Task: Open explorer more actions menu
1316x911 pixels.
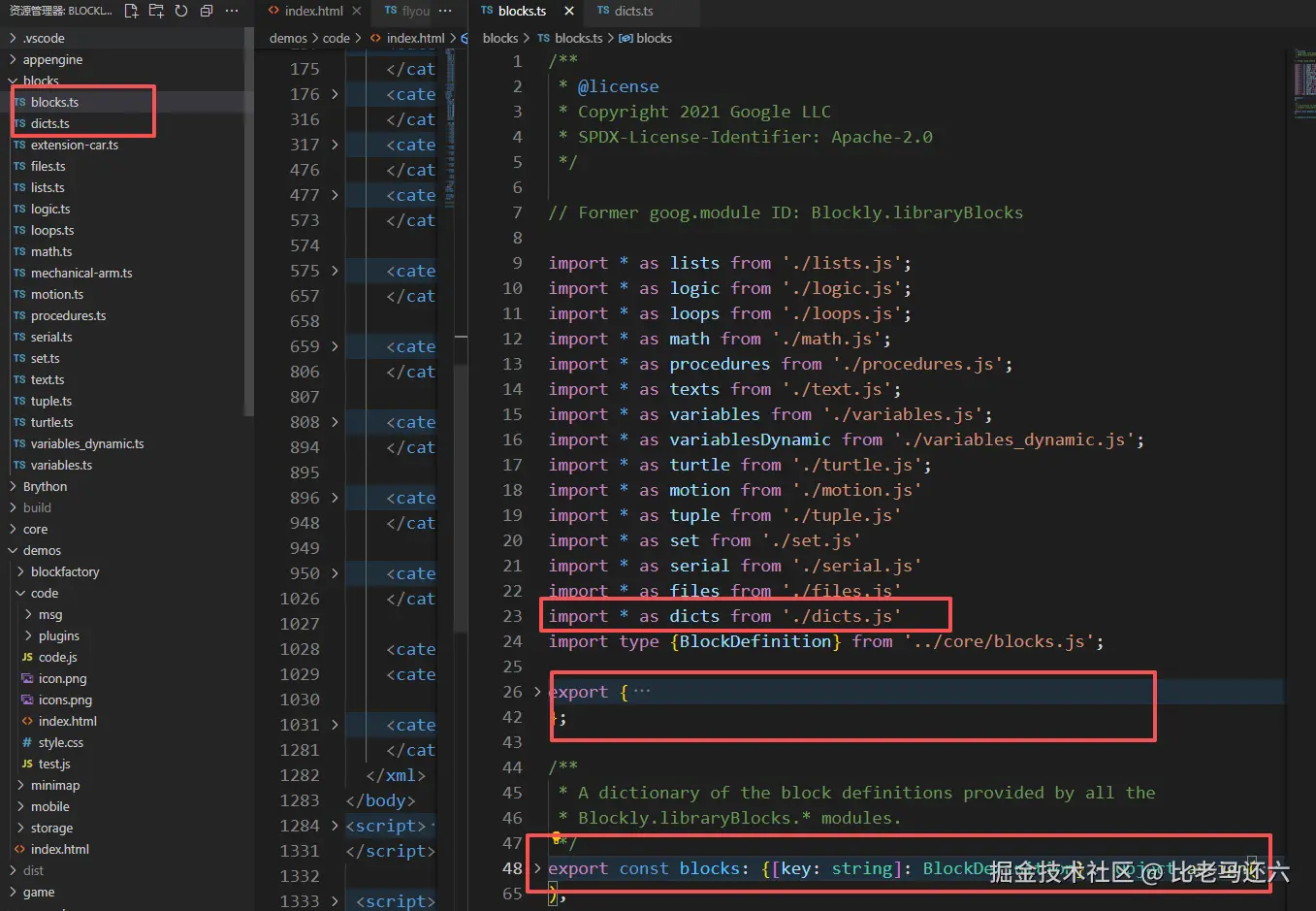Action: [x=232, y=11]
